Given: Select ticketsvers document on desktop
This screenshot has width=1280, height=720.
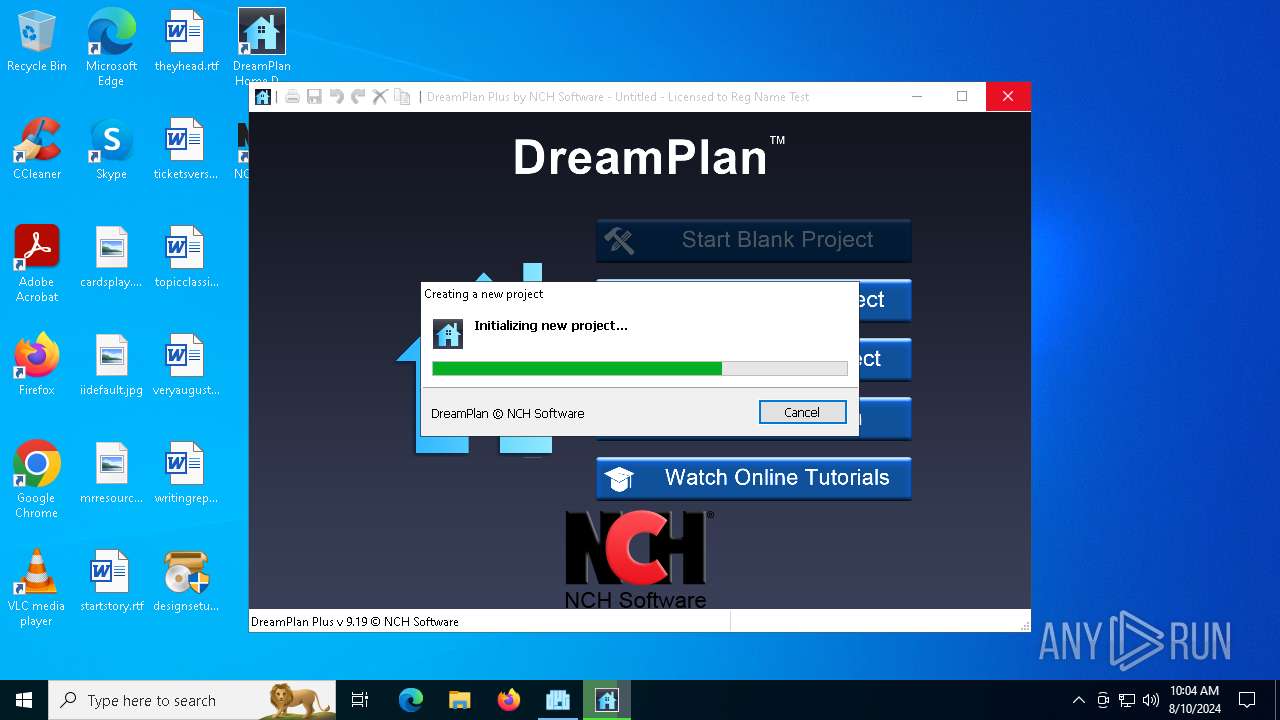Looking at the screenshot, I should [x=186, y=150].
